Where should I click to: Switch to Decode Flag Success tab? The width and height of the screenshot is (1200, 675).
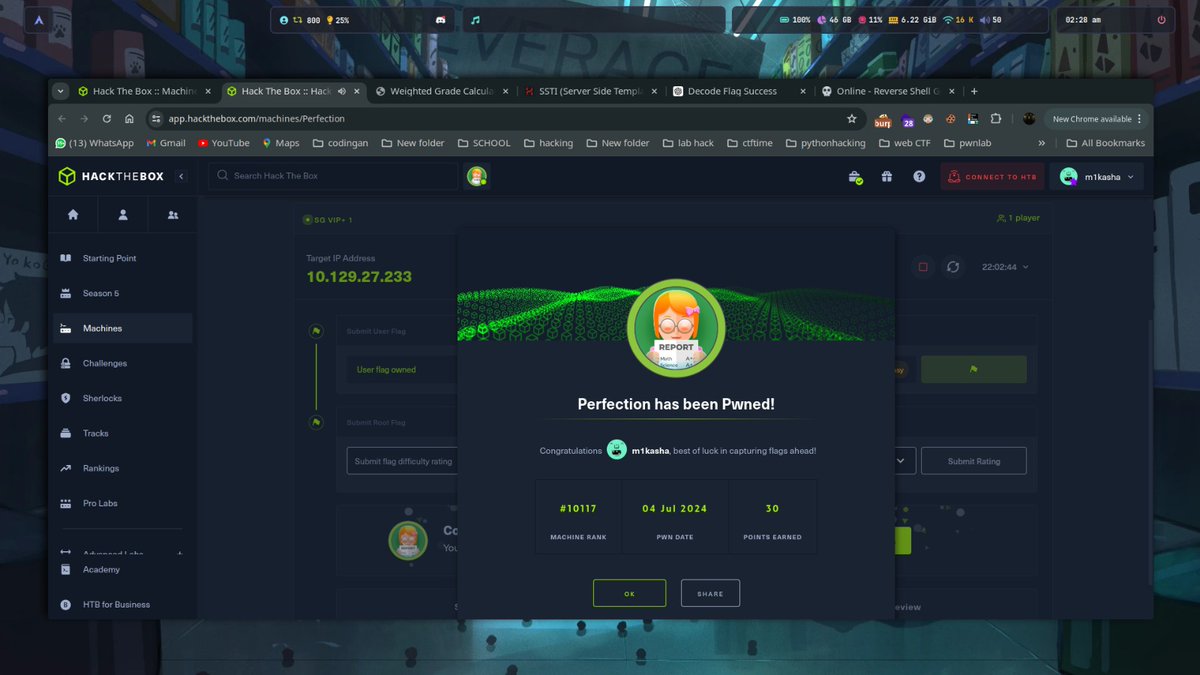(738, 91)
